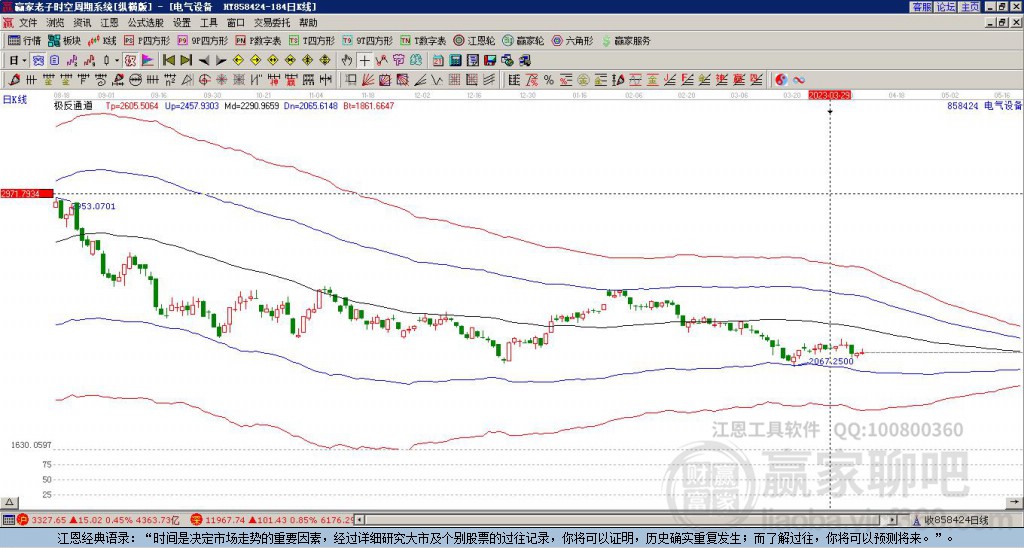This screenshot has height=548, width=1024.
Task: Open the 帮助 menu
Action: pos(308,23)
